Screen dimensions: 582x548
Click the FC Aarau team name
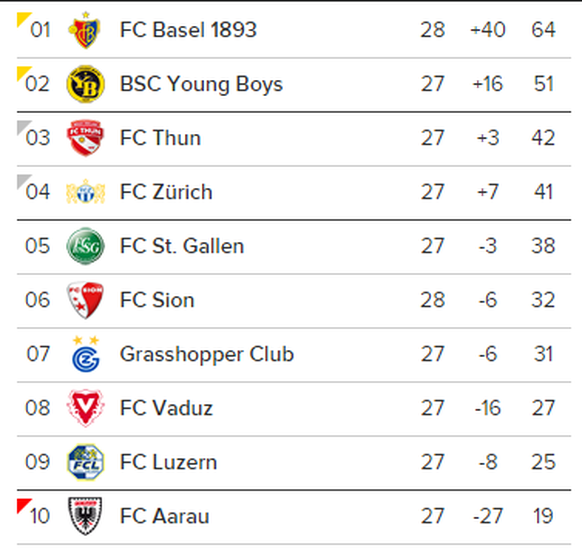[x=164, y=516]
